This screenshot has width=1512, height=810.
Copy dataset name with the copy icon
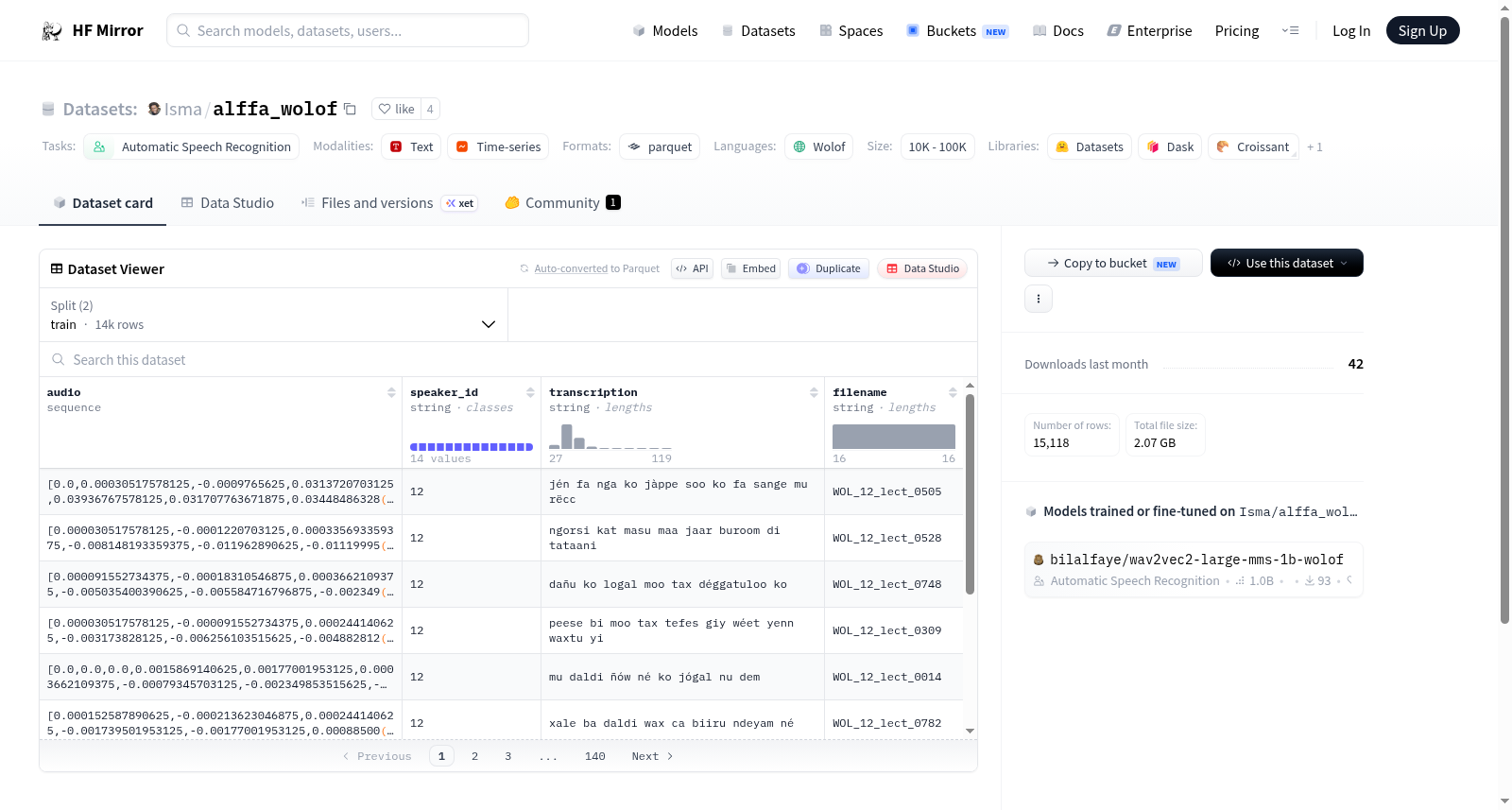[x=350, y=109]
